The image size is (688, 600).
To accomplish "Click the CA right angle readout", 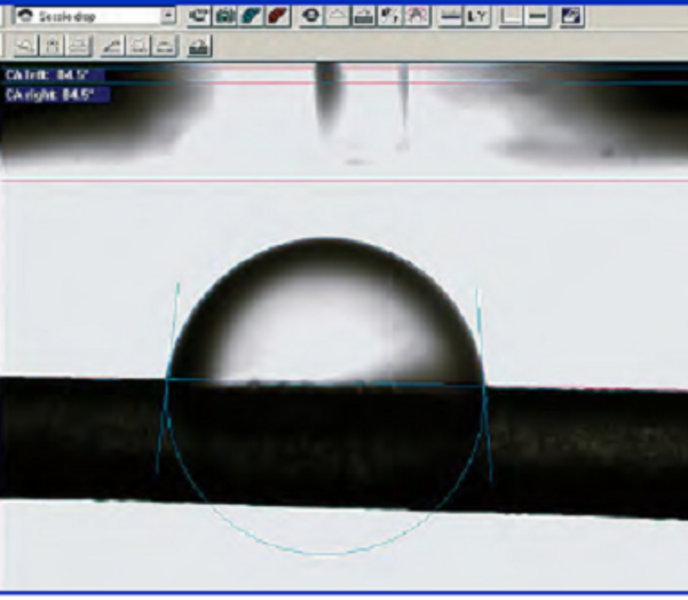I will (x=50, y=94).
